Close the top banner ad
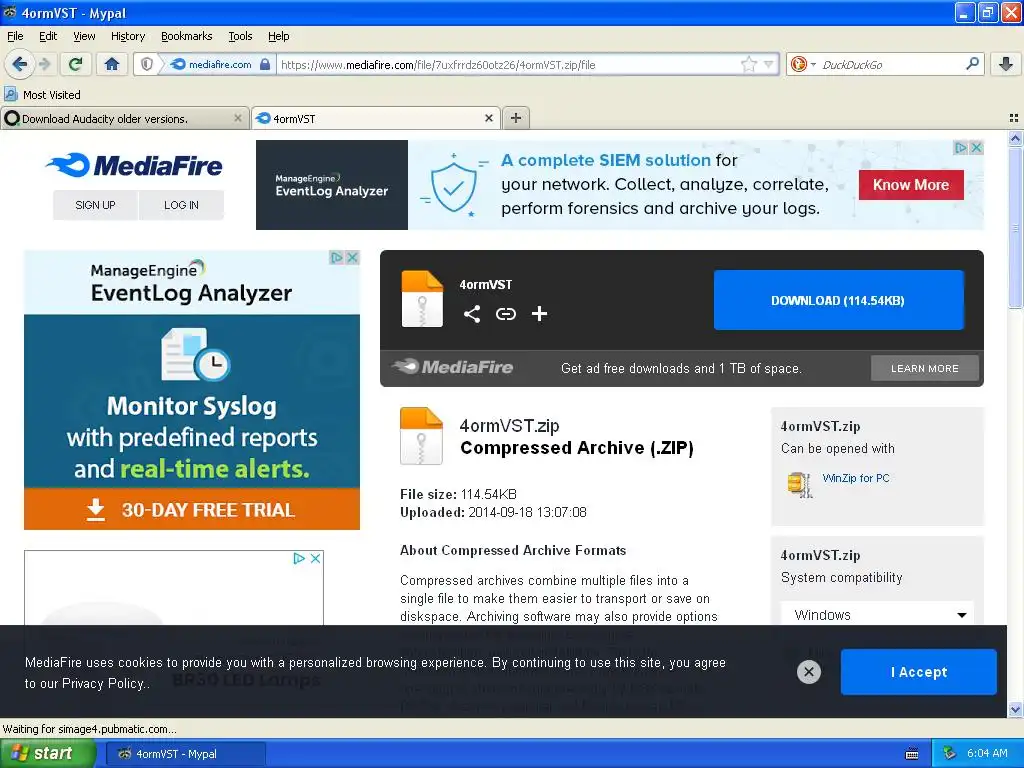This screenshot has width=1024, height=768. click(x=976, y=148)
